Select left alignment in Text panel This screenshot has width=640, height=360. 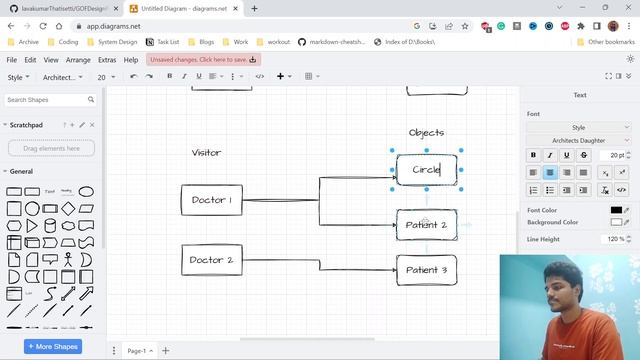click(533, 173)
